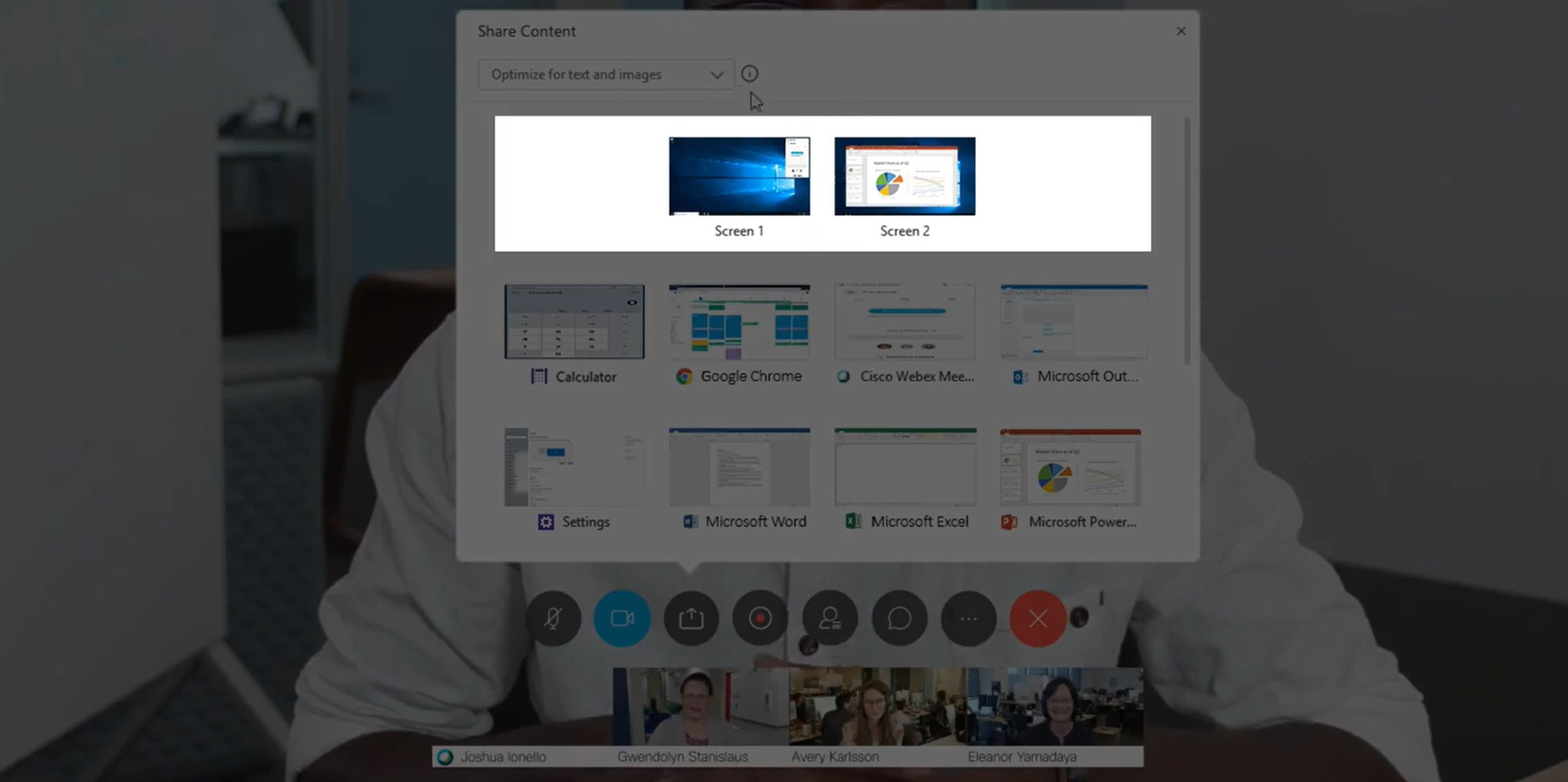Click the Google Chrome logo icon
This screenshot has width=1568, height=782.
click(684, 376)
